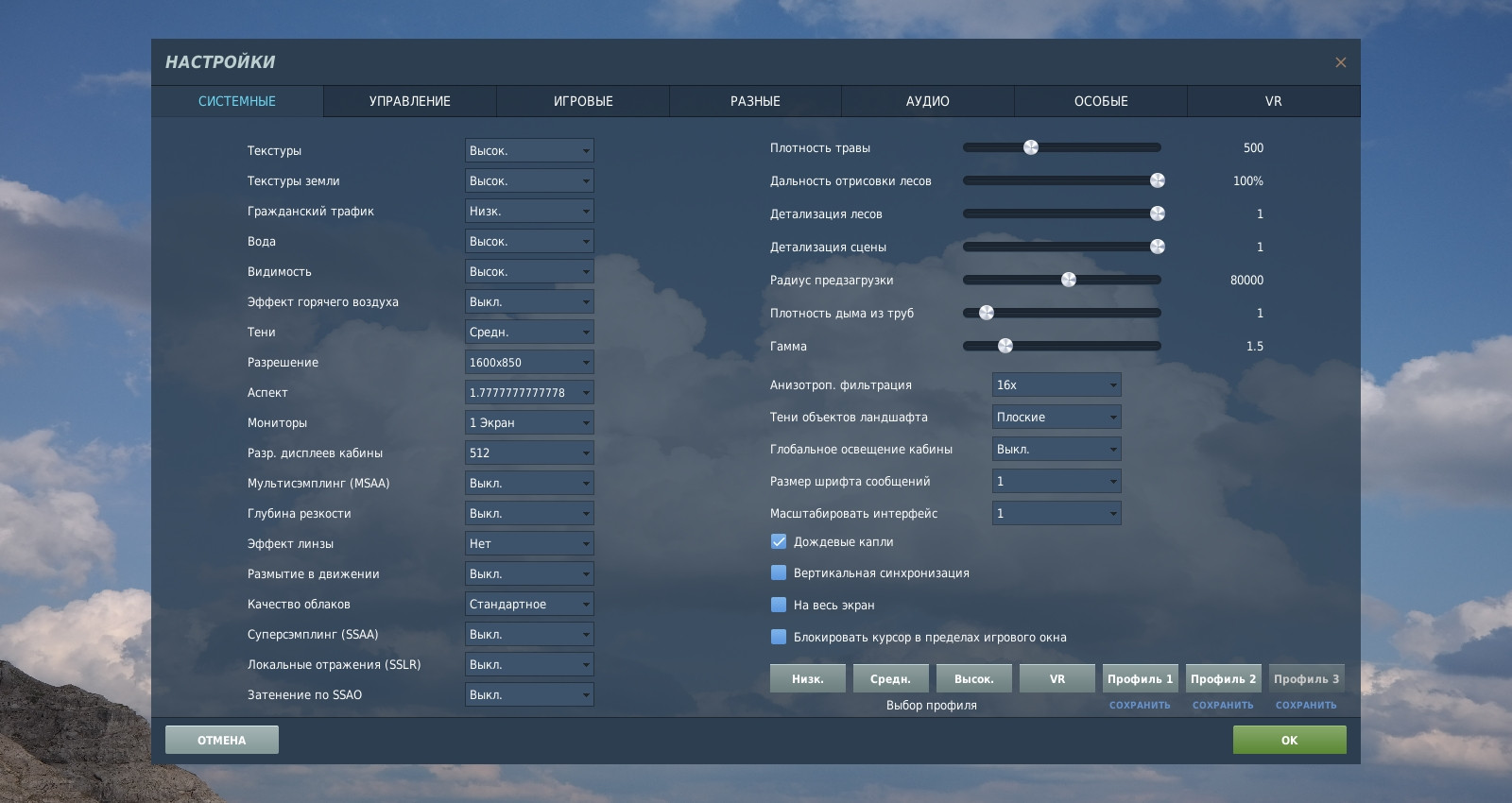Click the Радиус предзагрузки value 80000
This screenshot has width=1512, height=803.
coord(1246,280)
